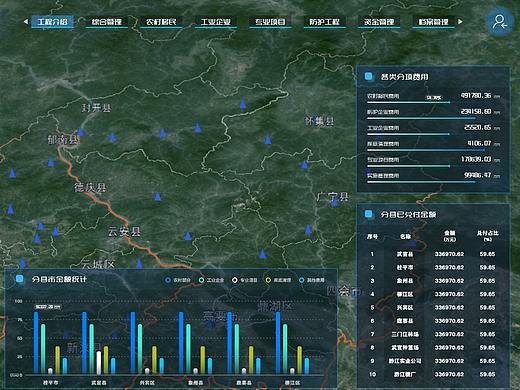Select table row 1 武宣县
Image resolution: width=520 pixels, height=390 pixels.
[433, 254]
